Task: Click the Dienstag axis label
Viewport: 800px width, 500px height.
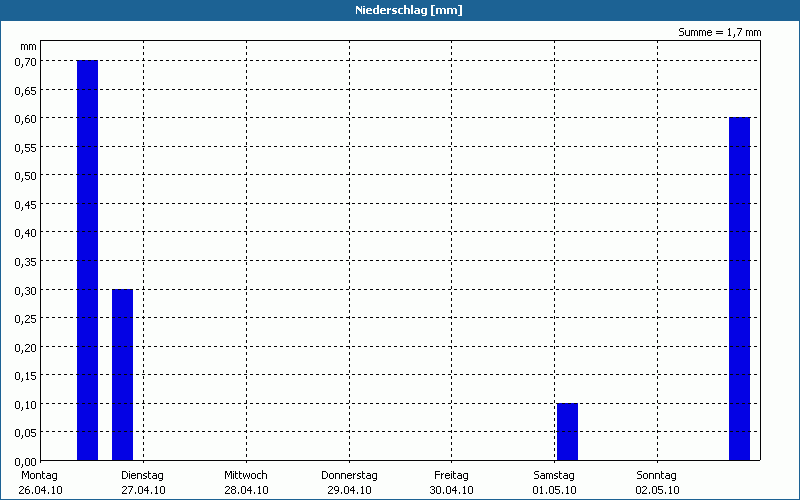Action: click(x=142, y=476)
